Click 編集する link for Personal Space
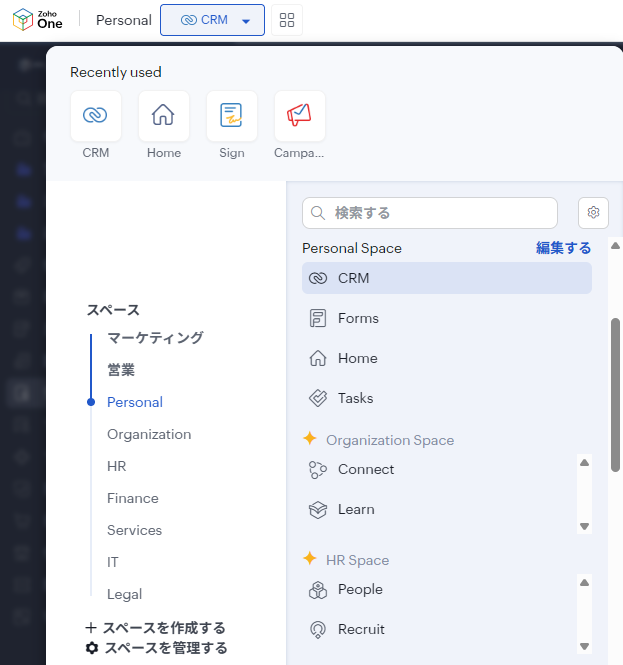Image resolution: width=623 pixels, height=665 pixels. [563, 248]
